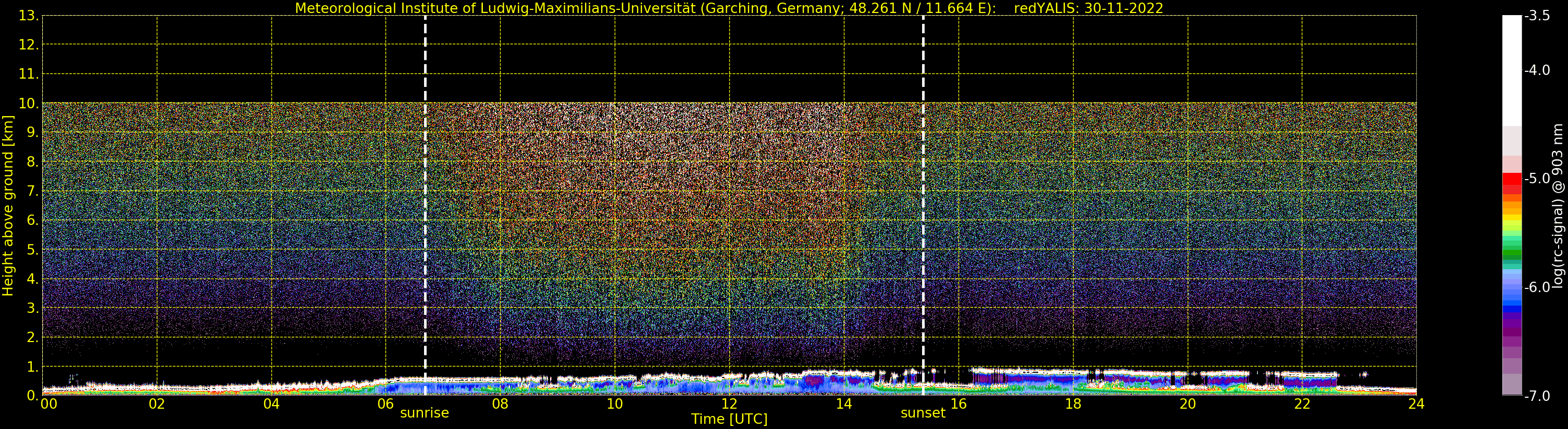Click the time axis tick '16'
Screen dimensions: 1568x429
tap(959, 403)
